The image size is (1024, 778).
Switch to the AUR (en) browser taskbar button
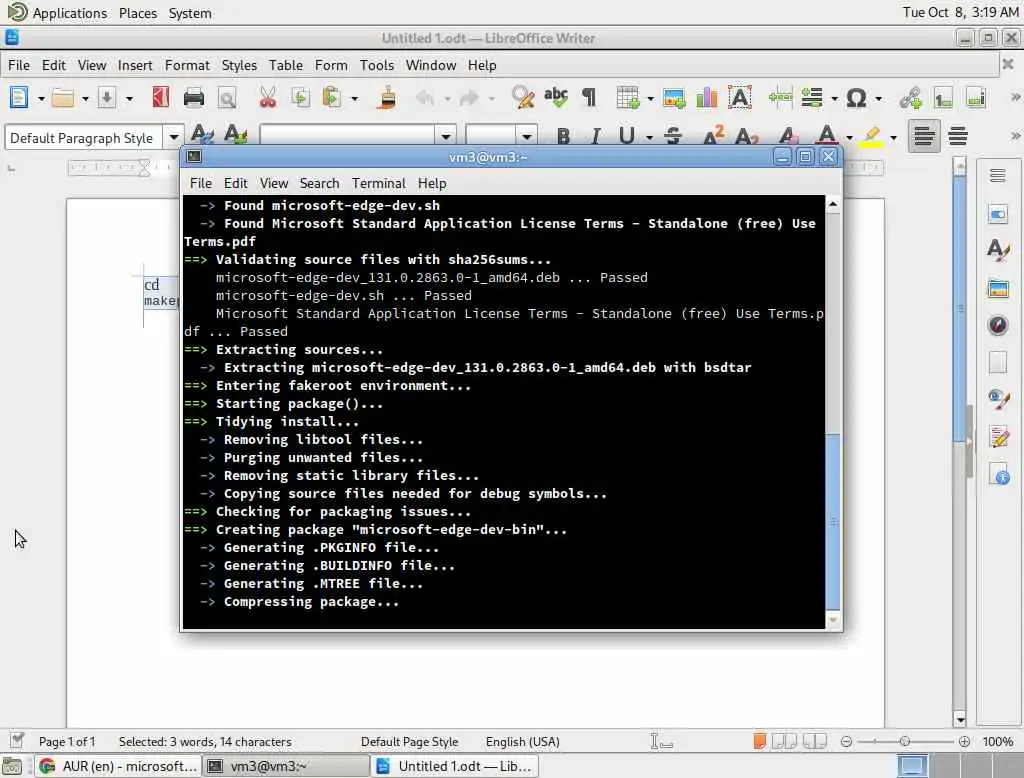pos(118,766)
